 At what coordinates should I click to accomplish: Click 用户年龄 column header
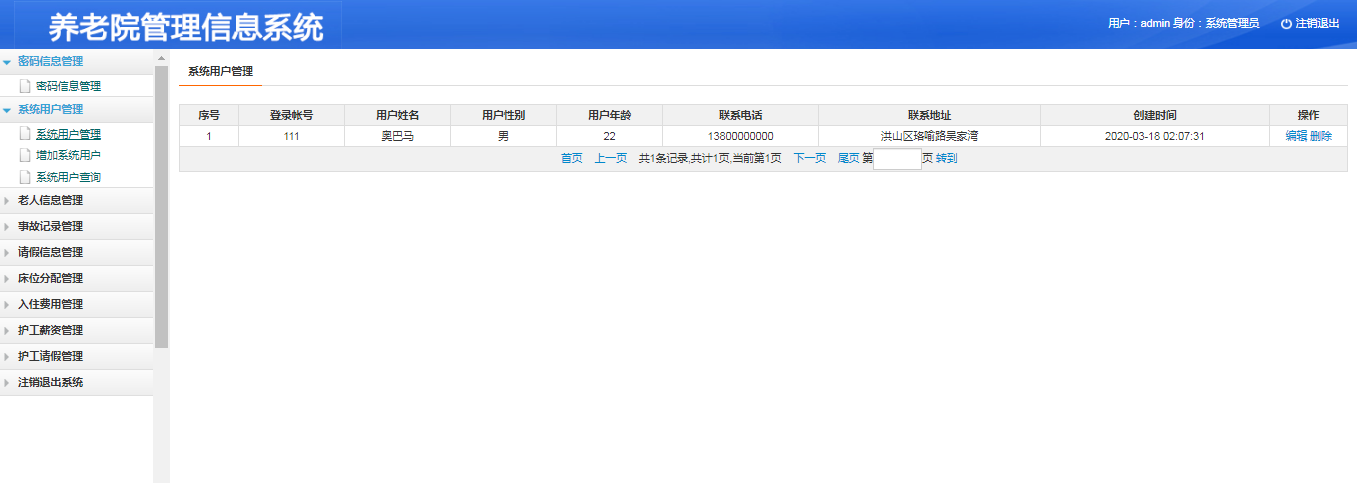click(x=610, y=115)
